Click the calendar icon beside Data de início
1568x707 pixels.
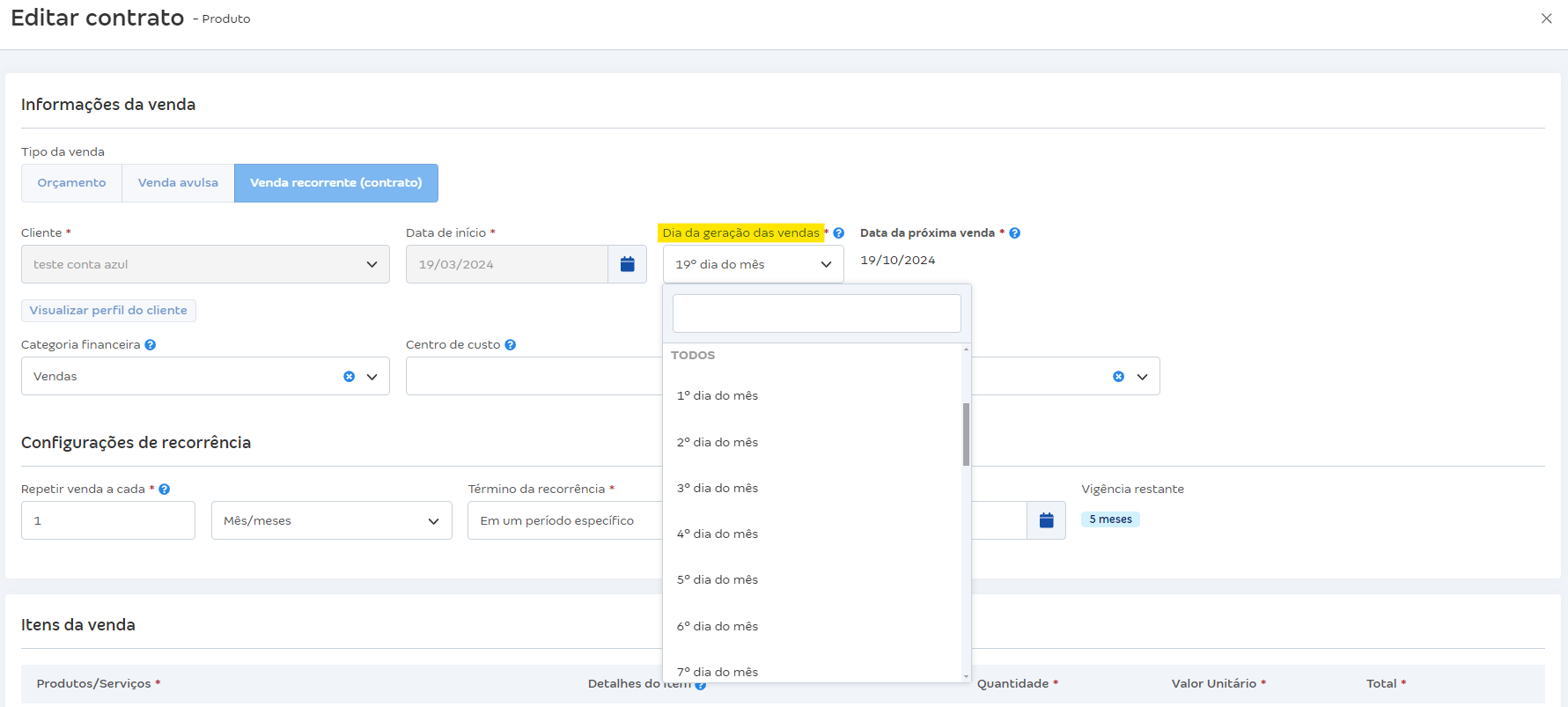pyautogui.click(x=627, y=264)
